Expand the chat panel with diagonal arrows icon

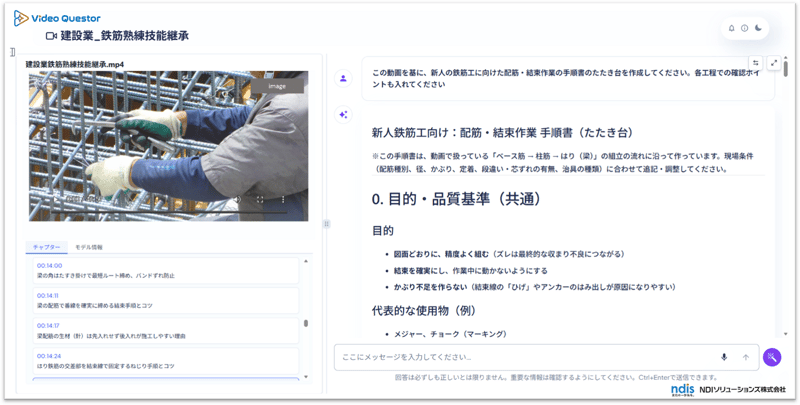point(774,63)
